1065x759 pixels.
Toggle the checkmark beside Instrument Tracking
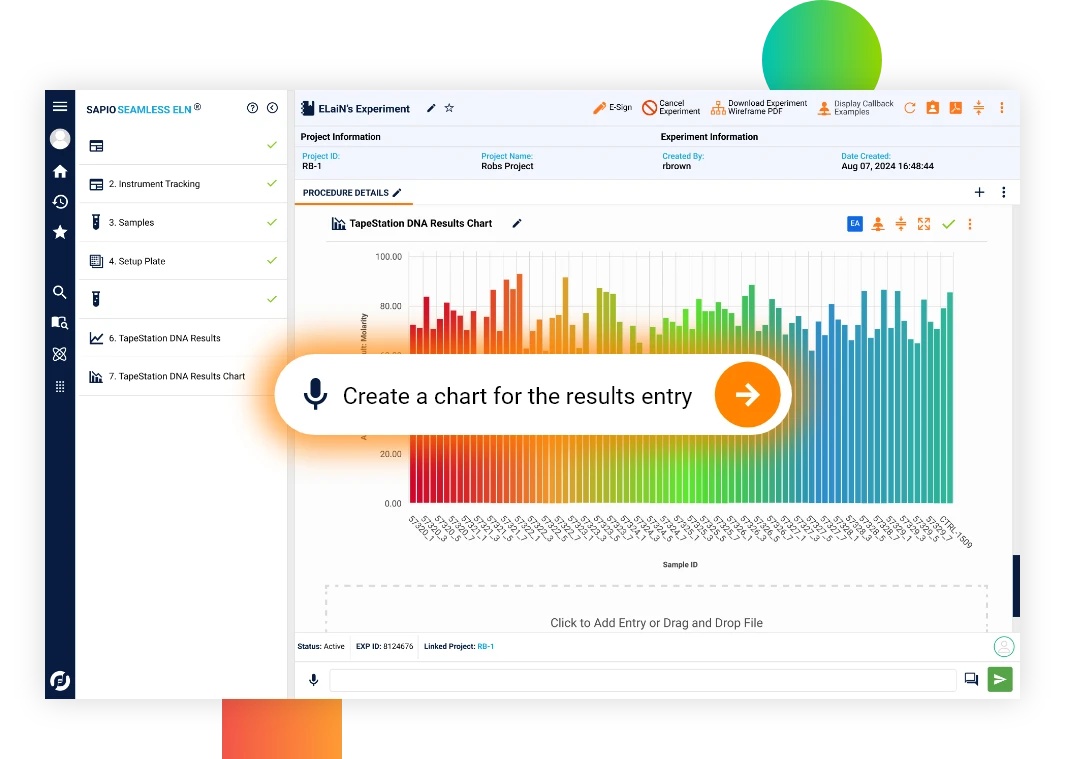tap(272, 184)
